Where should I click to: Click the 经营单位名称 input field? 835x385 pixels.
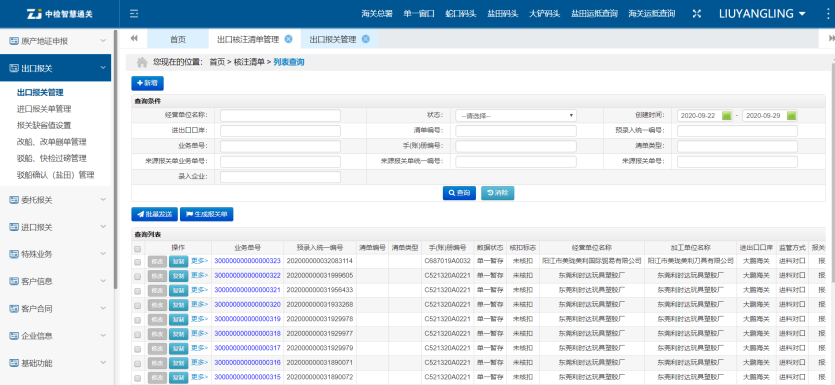click(280, 116)
